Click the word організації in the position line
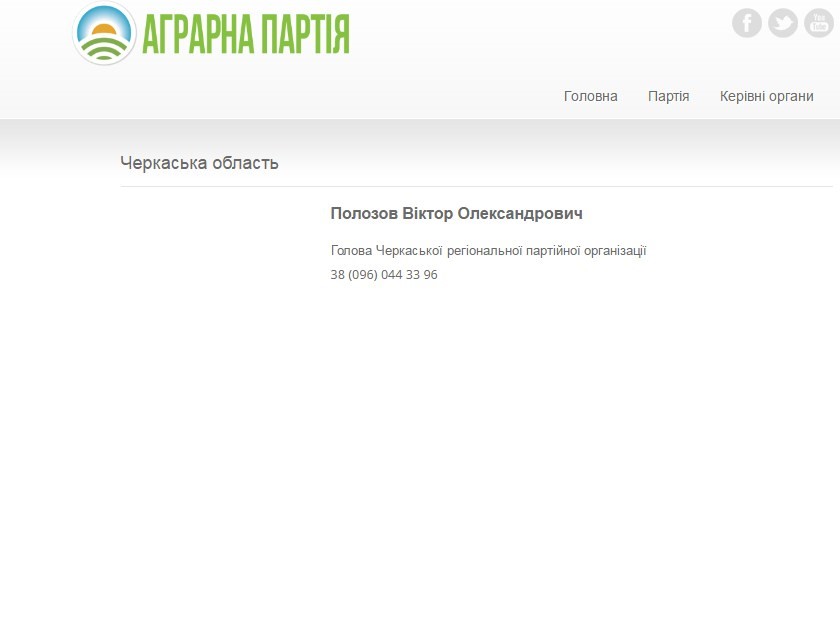Screen dimensions: 840x631 (611, 250)
